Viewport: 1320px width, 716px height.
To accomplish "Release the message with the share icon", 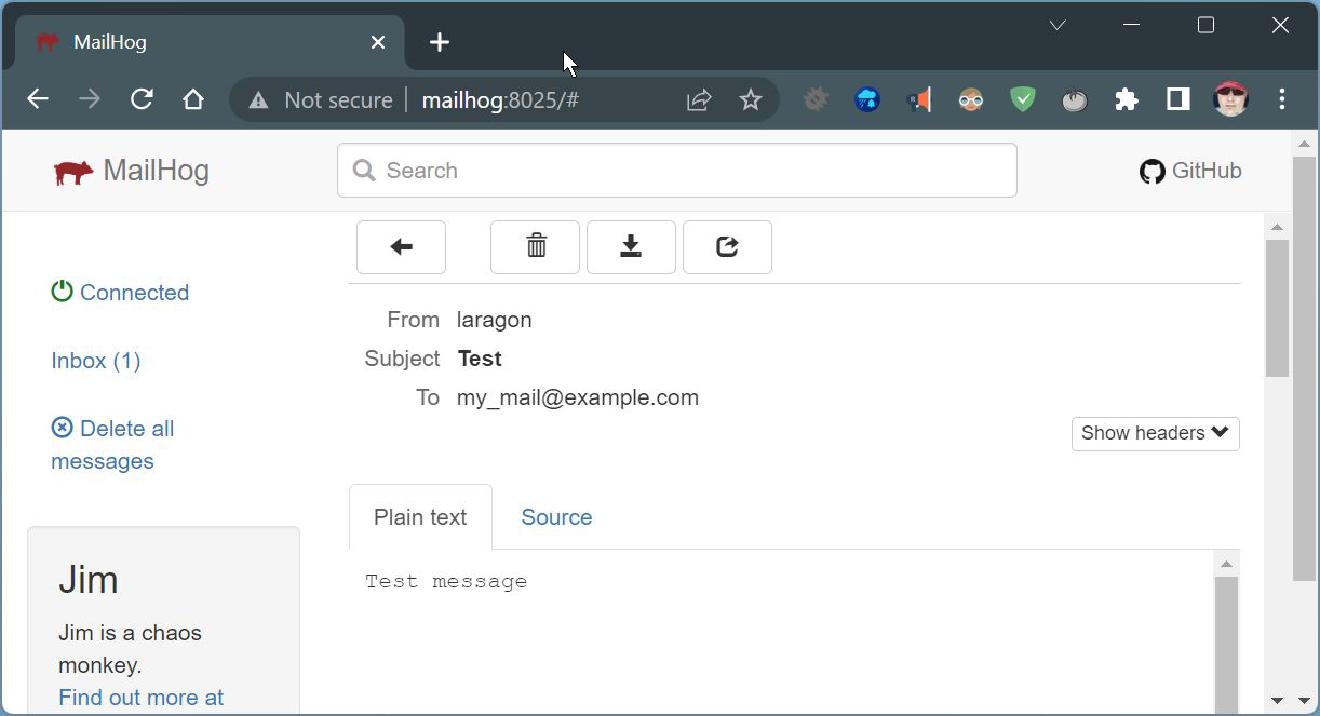I will 727,246.
